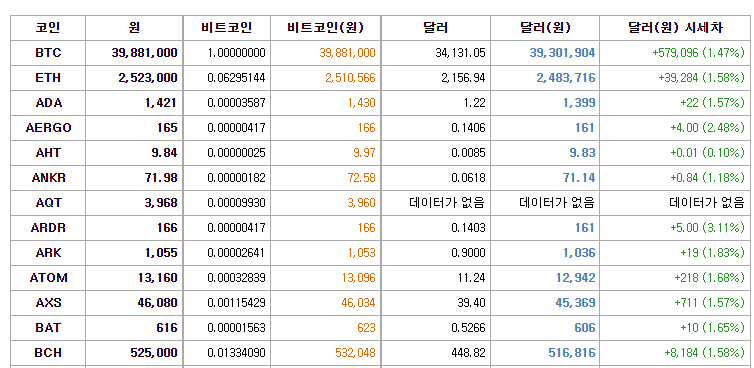Screen dimensions: 754x368
Task: Click blue value 71.14
Action: pos(579,178)
